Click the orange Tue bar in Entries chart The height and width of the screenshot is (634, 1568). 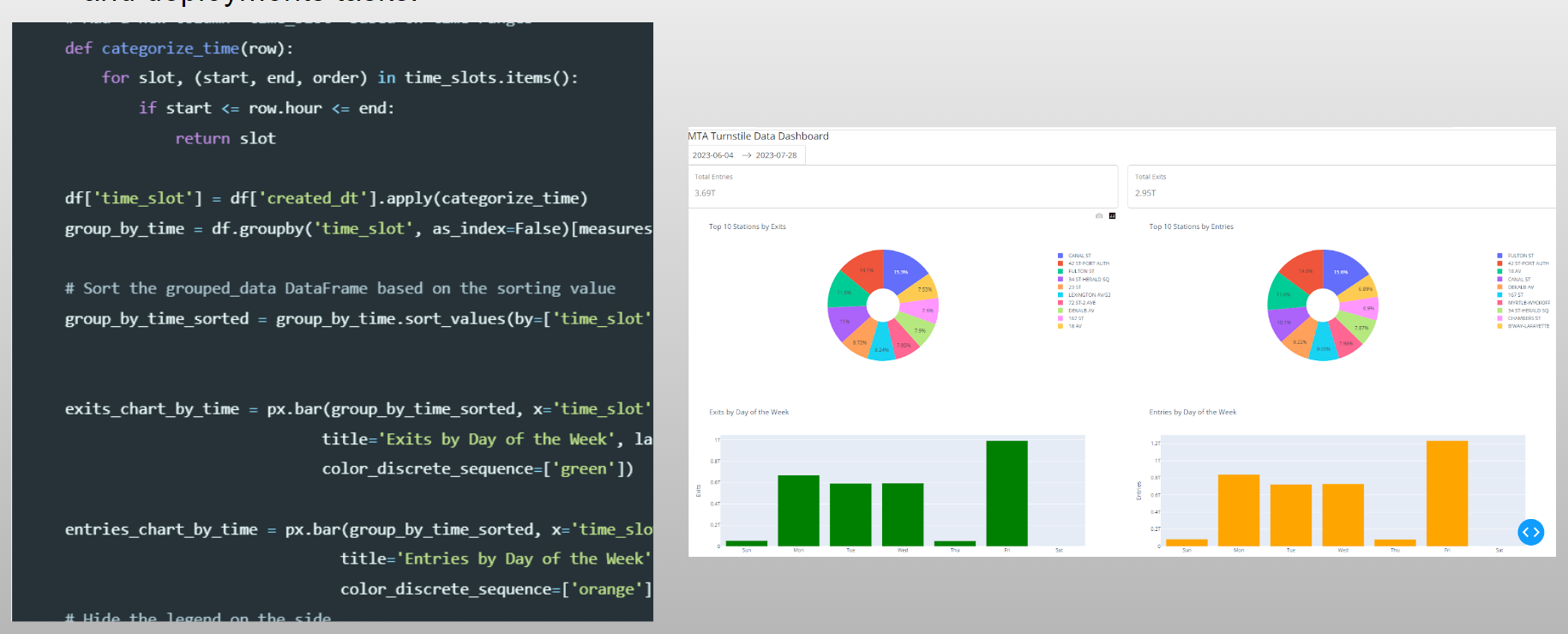1291,515
